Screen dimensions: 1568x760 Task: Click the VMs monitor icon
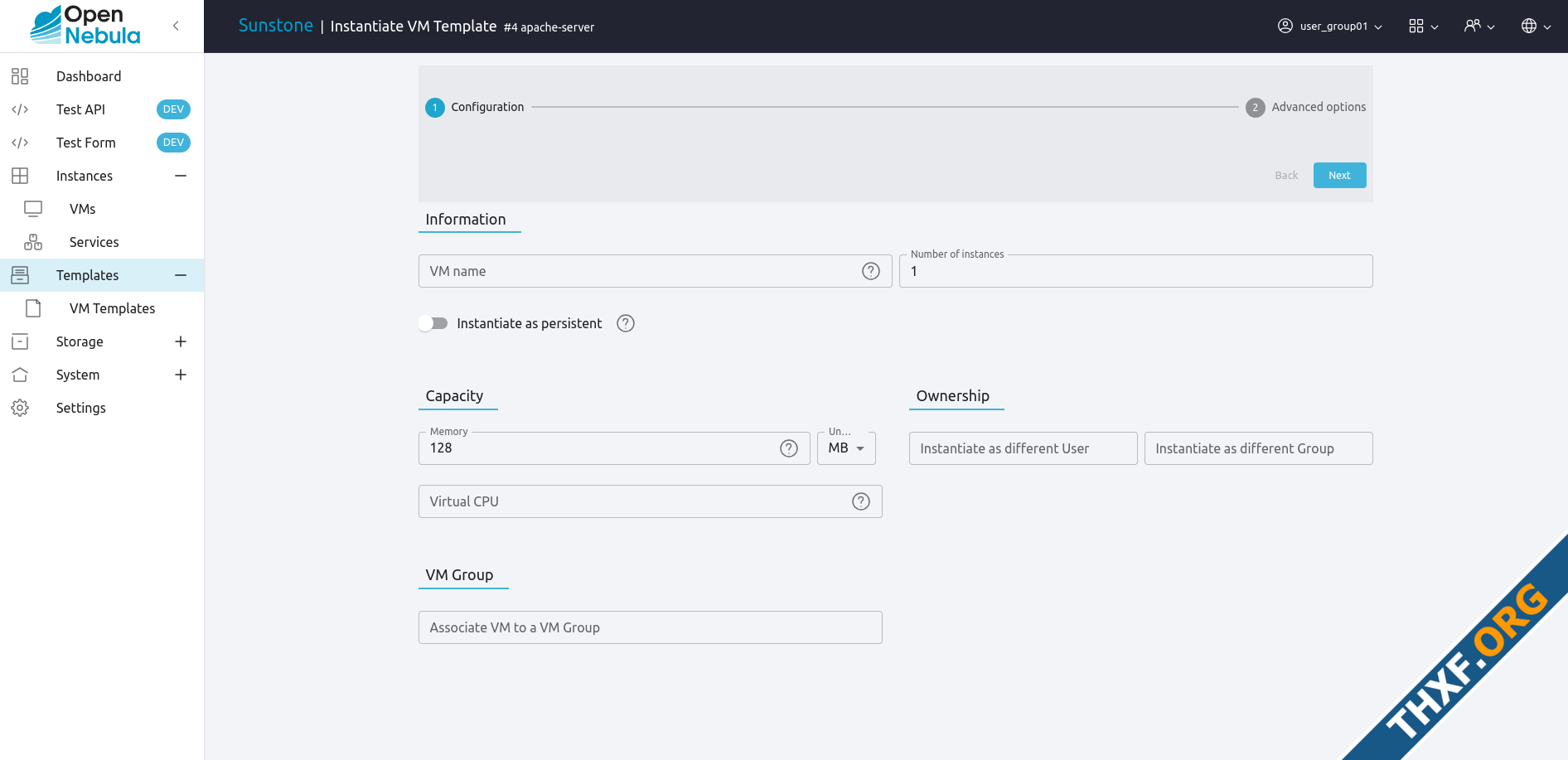[33, 209]
